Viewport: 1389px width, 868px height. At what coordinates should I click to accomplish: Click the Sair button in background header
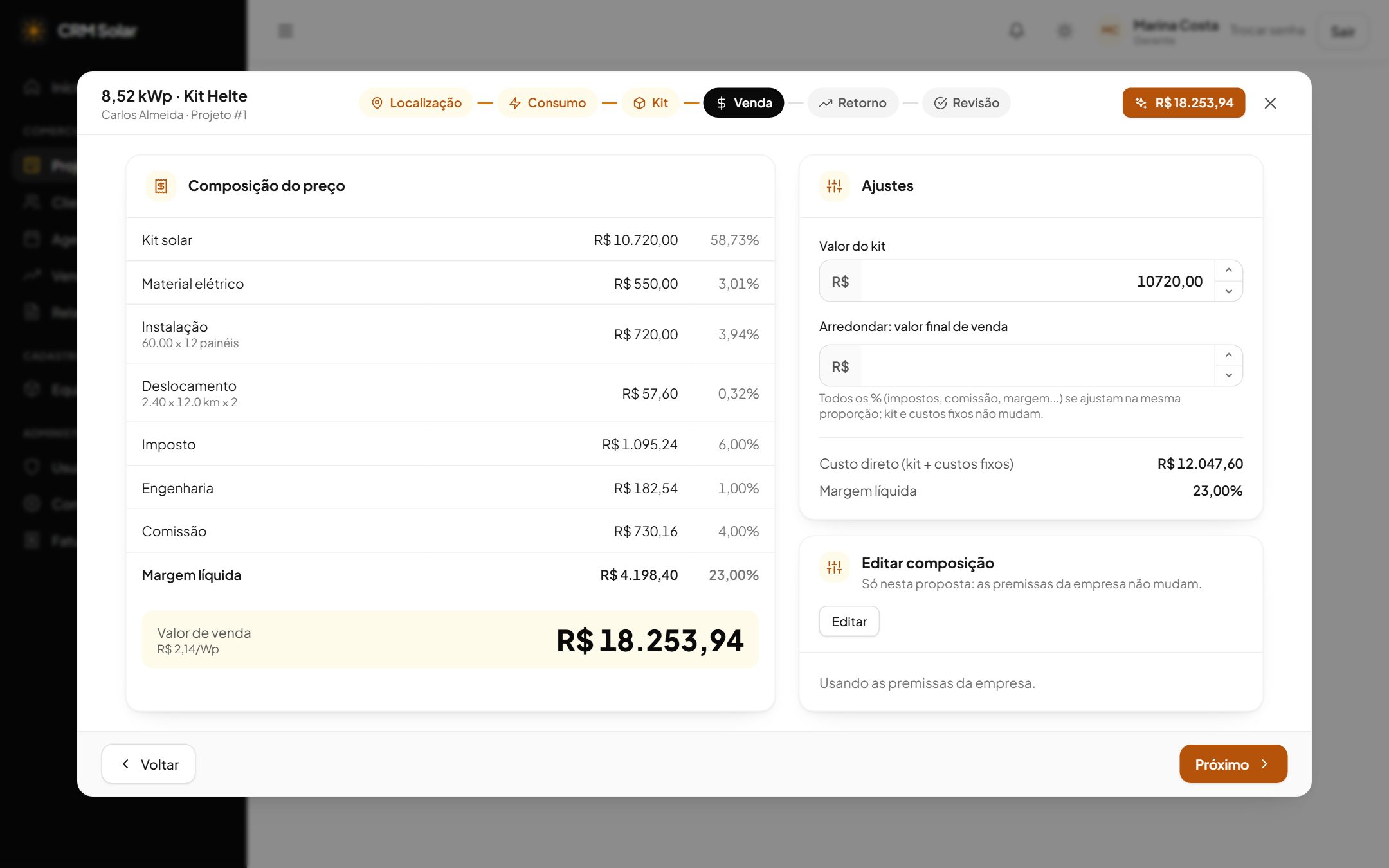[x=1342, y=31]
